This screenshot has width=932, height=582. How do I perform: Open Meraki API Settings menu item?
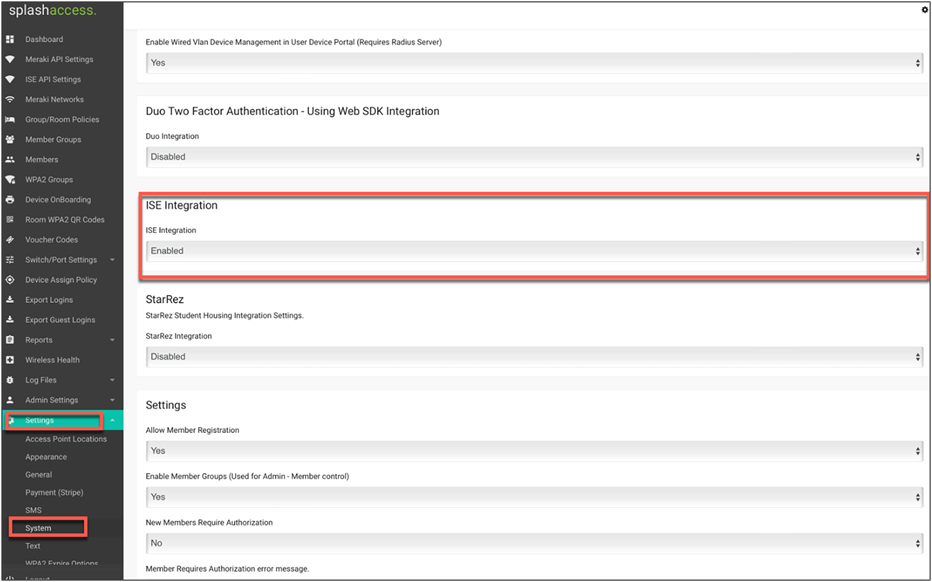coord(59,59)
